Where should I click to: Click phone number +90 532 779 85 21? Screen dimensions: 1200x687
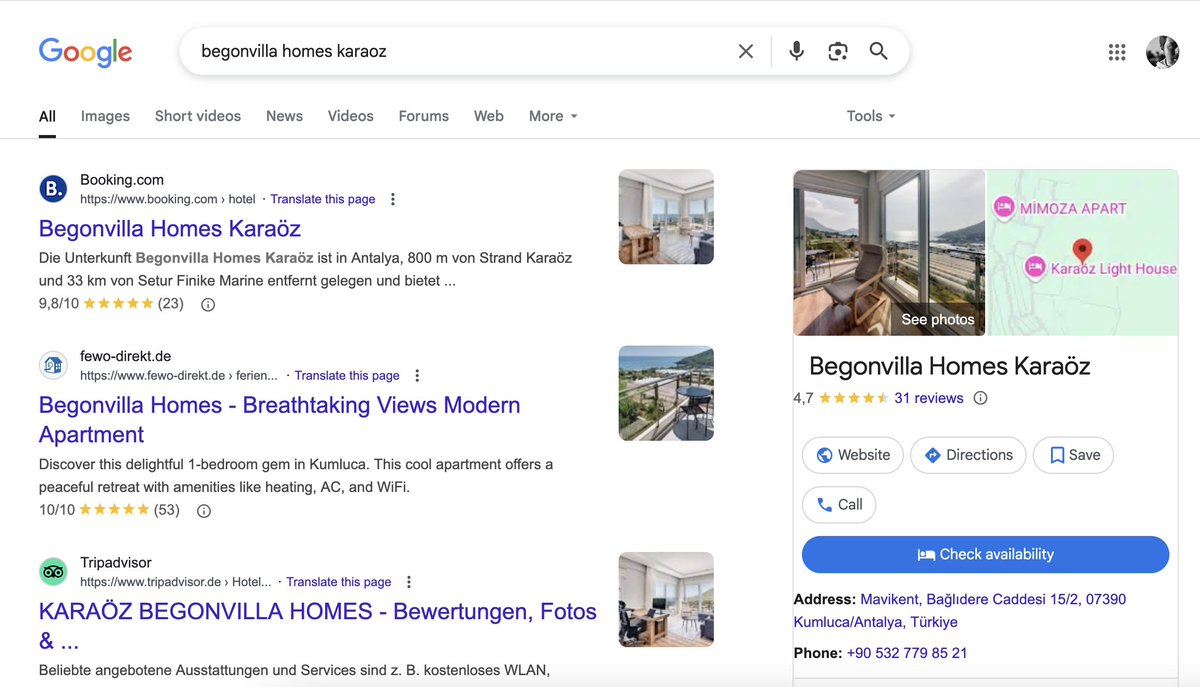point(907,653)
